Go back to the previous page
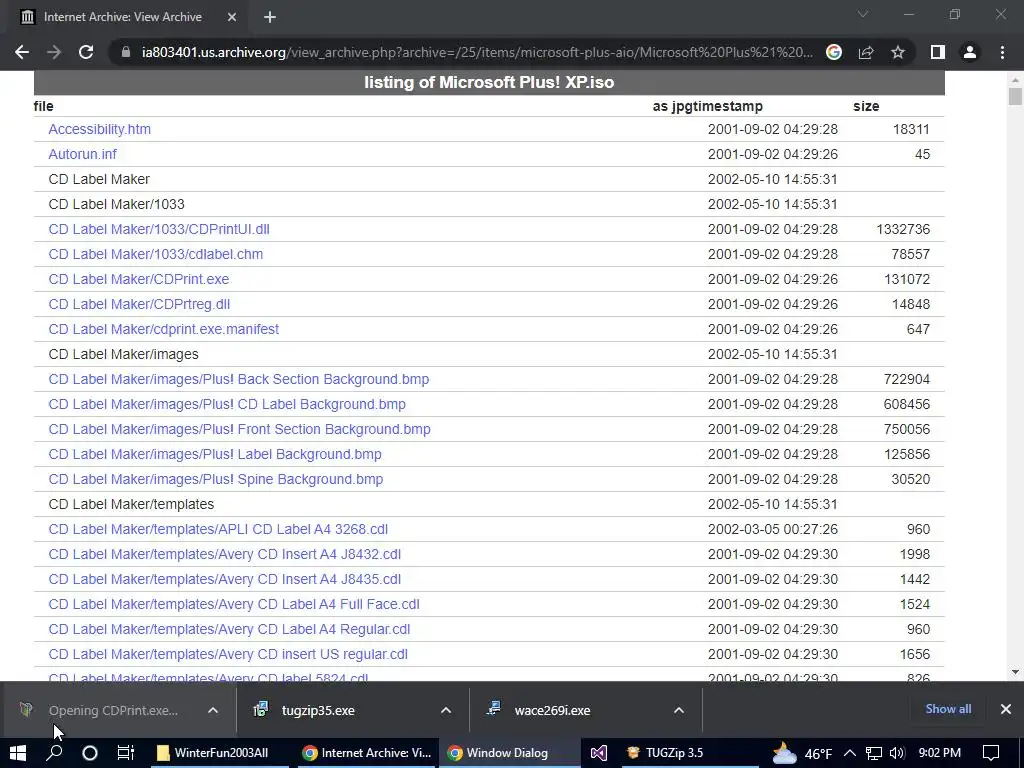The image size is (1024, 768). 22,52
